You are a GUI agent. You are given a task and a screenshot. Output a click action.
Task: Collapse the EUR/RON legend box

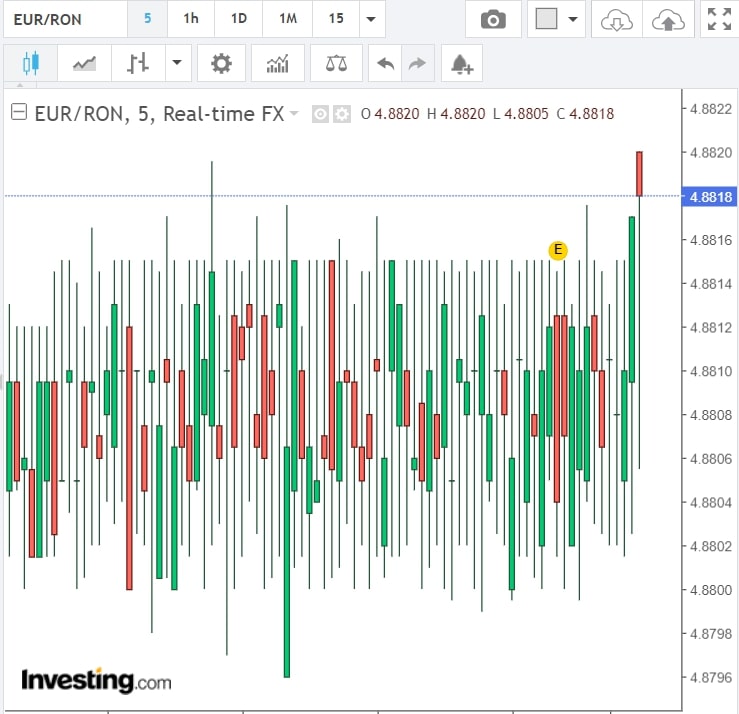[x=18, y=113]
